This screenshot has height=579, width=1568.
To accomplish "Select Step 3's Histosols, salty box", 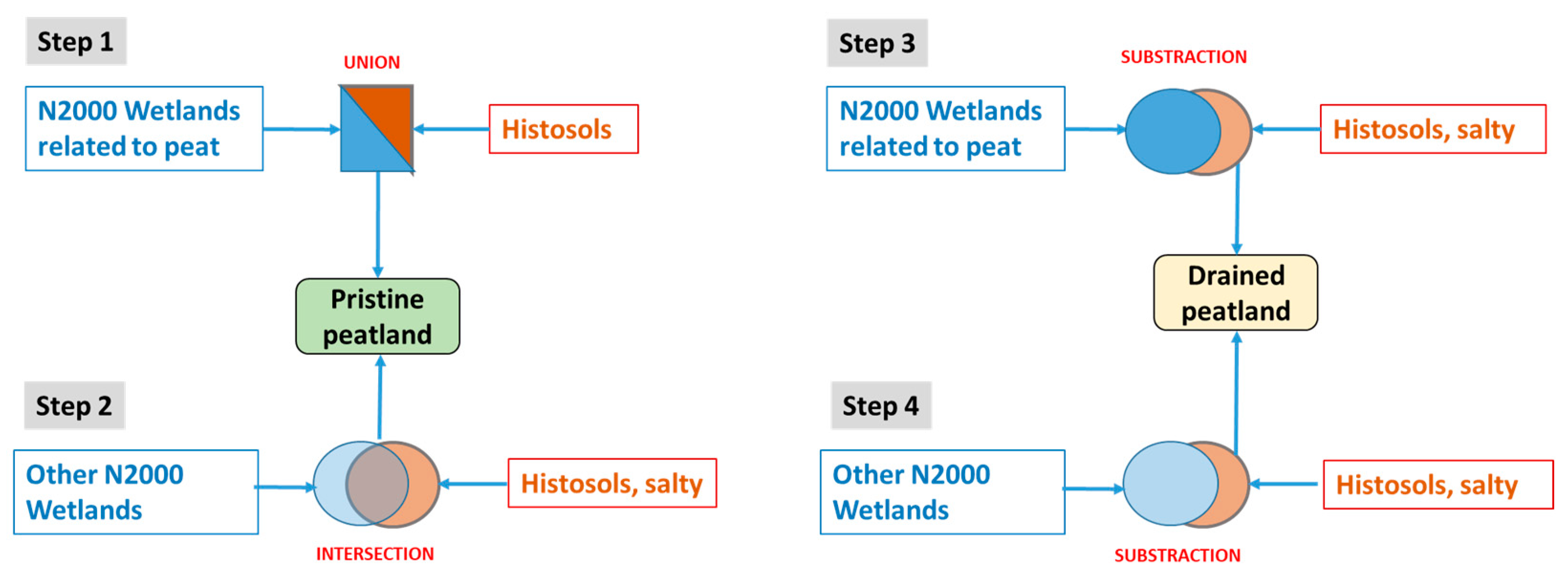I will point(1432,129).
